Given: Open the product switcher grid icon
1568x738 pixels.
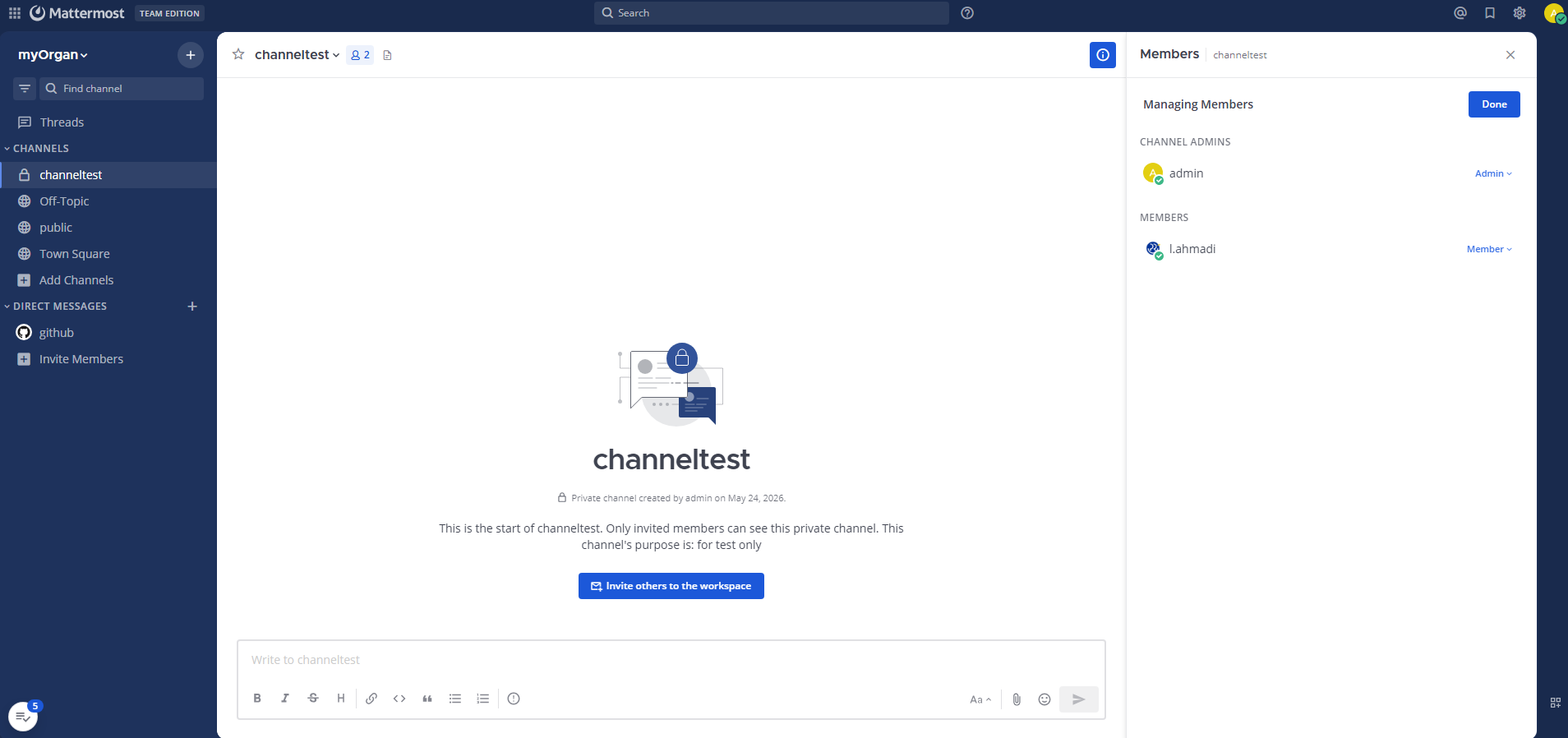Looking at the screenshot, I should tap(15, 13).
